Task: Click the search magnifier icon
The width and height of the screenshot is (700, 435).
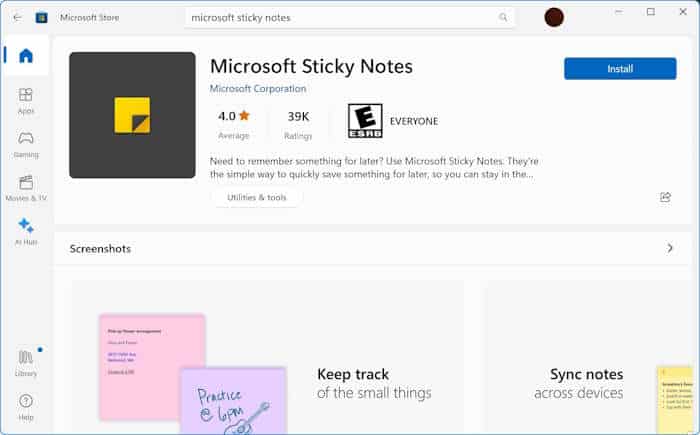Action: tap(503, 17)
